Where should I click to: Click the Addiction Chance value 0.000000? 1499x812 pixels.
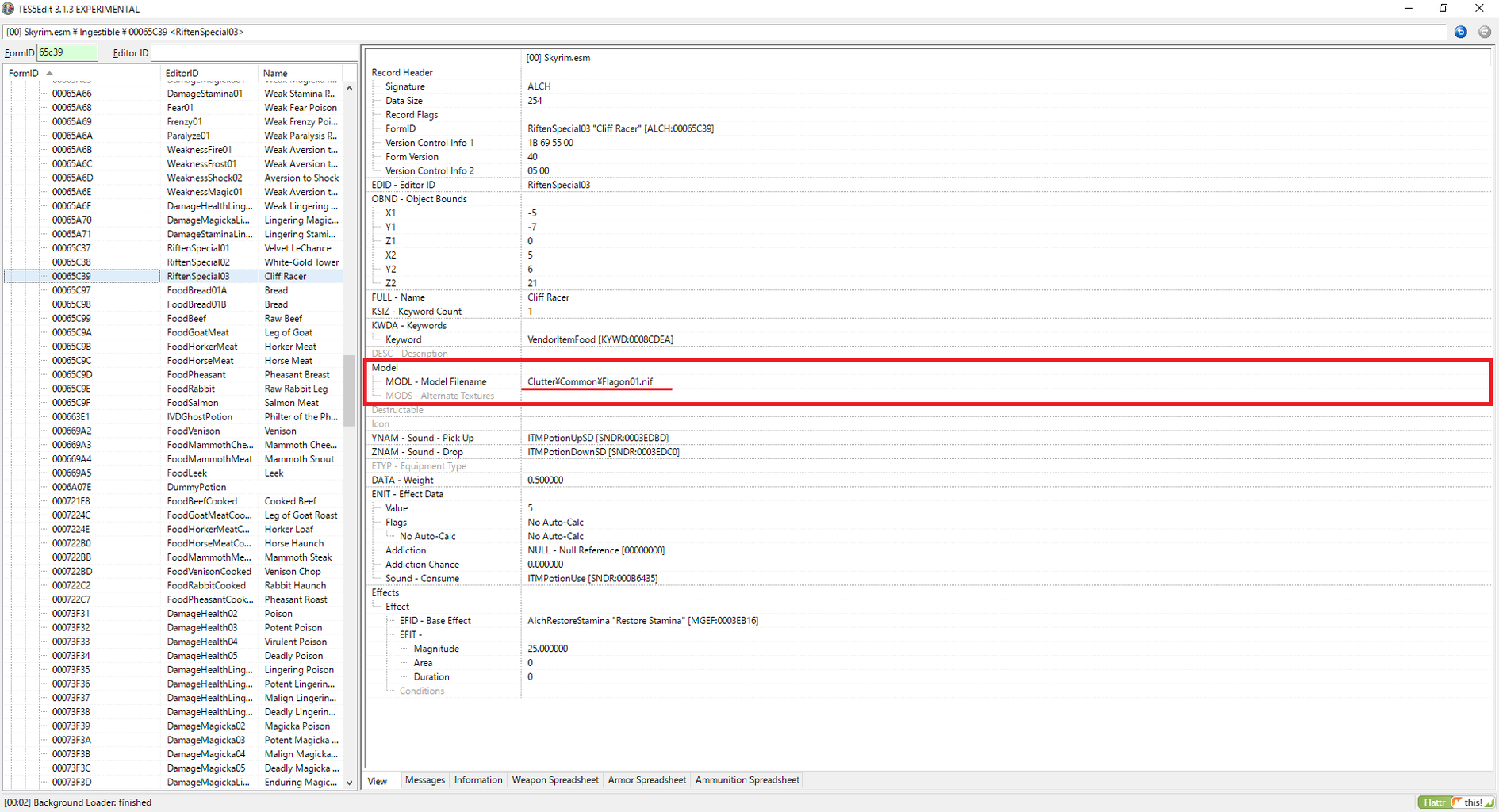point(545,565)
